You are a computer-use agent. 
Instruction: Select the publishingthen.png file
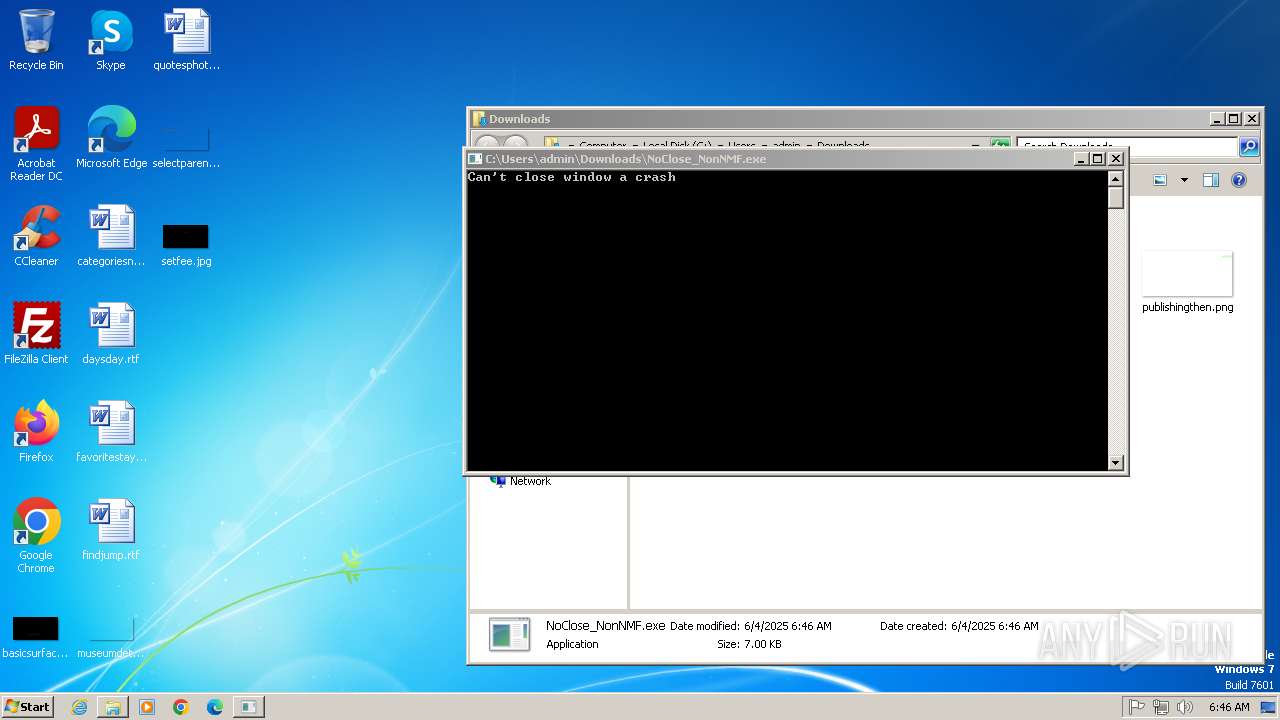coord(1187,282)
